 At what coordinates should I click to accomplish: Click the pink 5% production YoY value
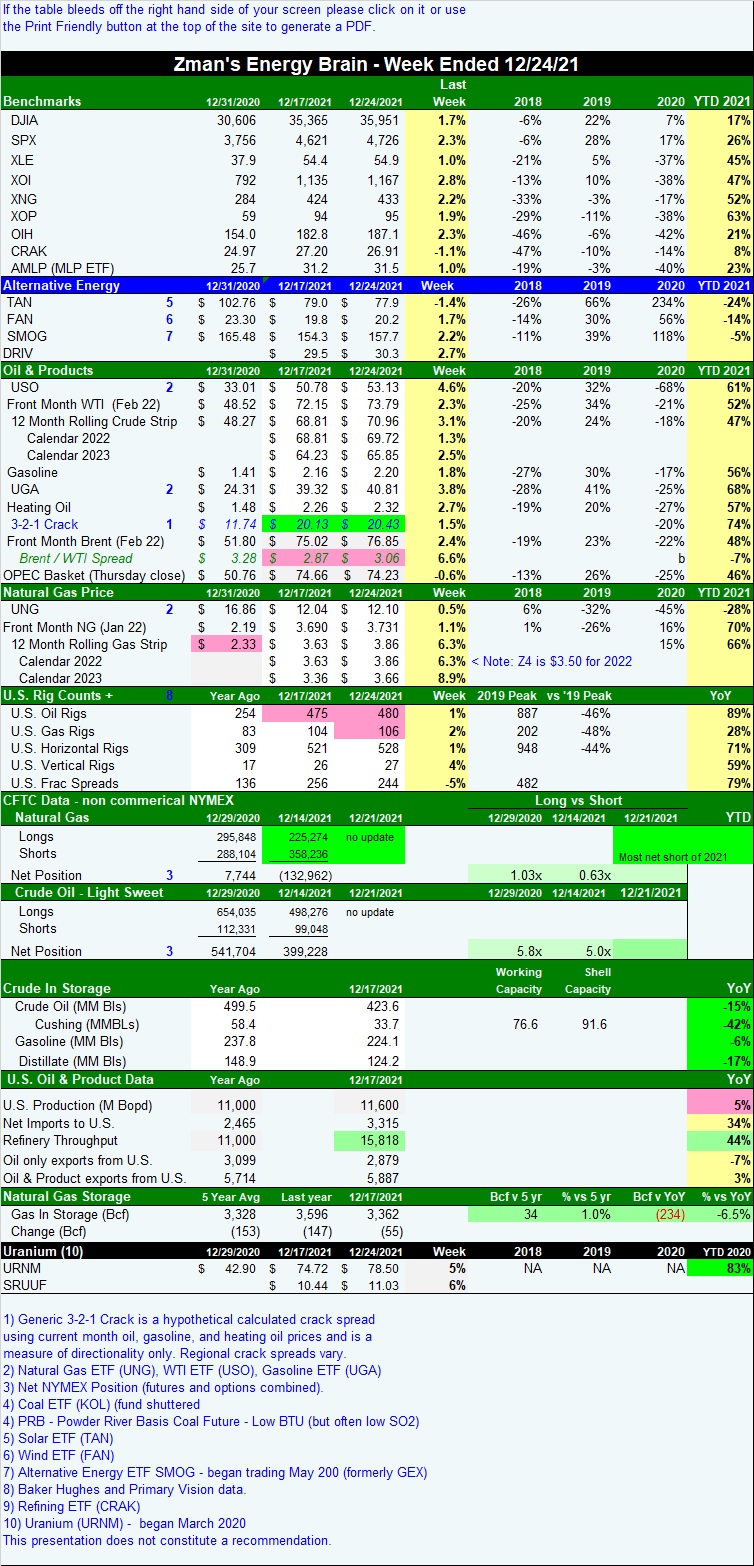(720, 1104)
